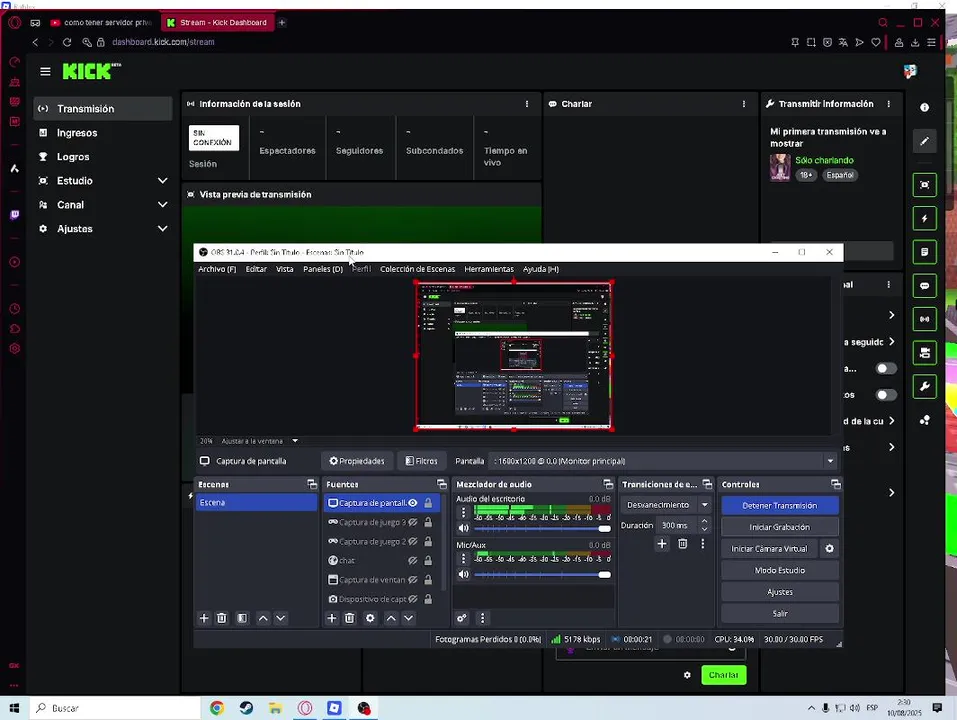Open source Propiedades button

[357, 461]
